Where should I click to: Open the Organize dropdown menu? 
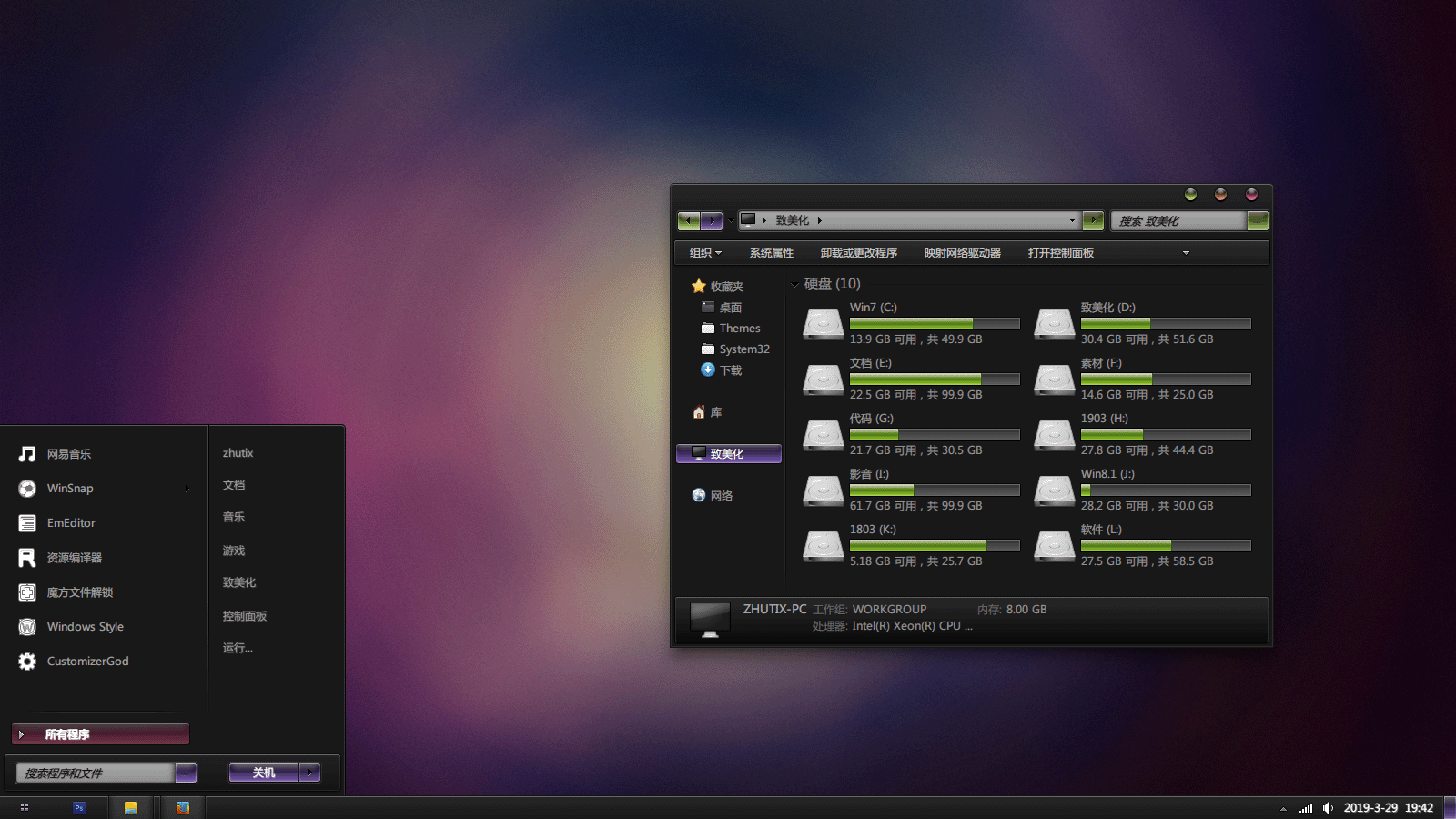705,253
